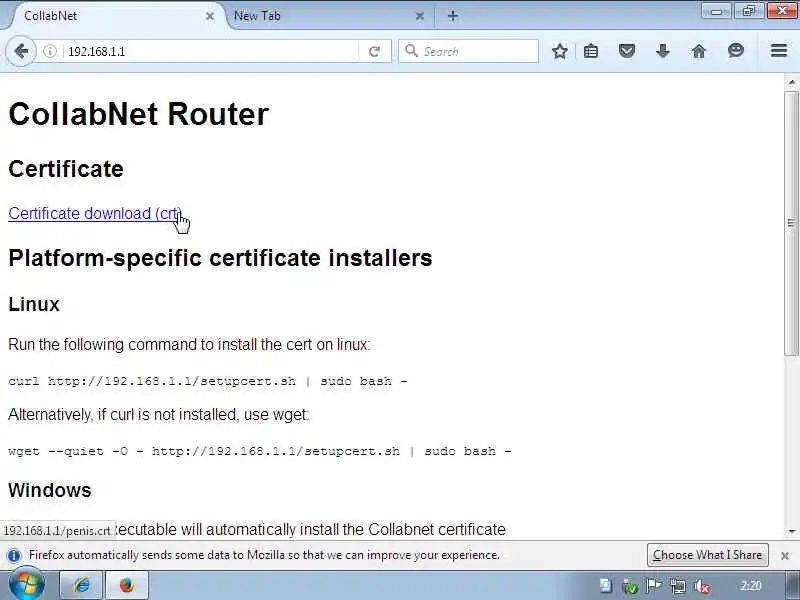Click 'Run the following command' paragraph
Viewport: 800px width, 600px height.
tap(189, 344)
